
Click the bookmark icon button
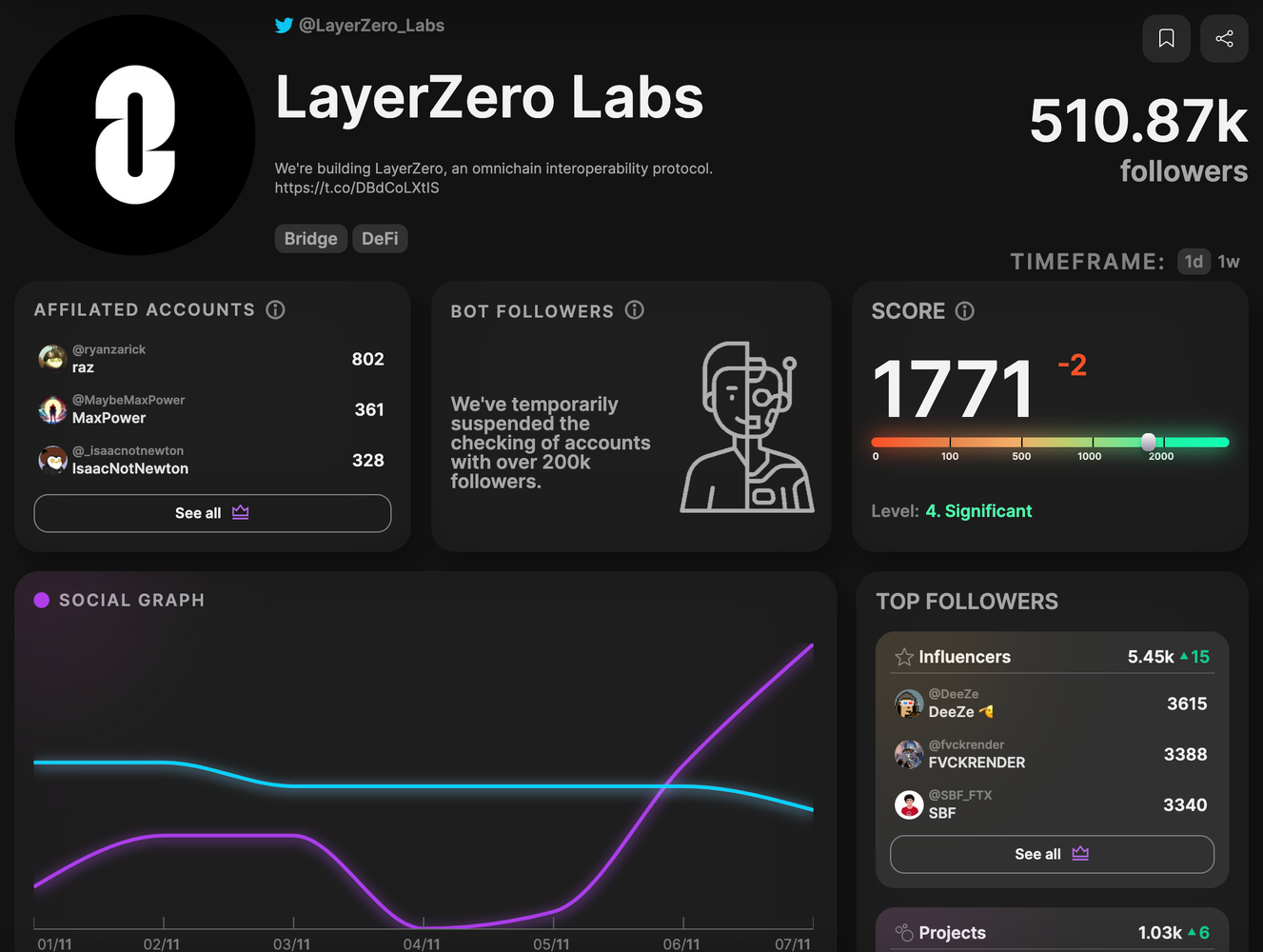coord(1166,38)
